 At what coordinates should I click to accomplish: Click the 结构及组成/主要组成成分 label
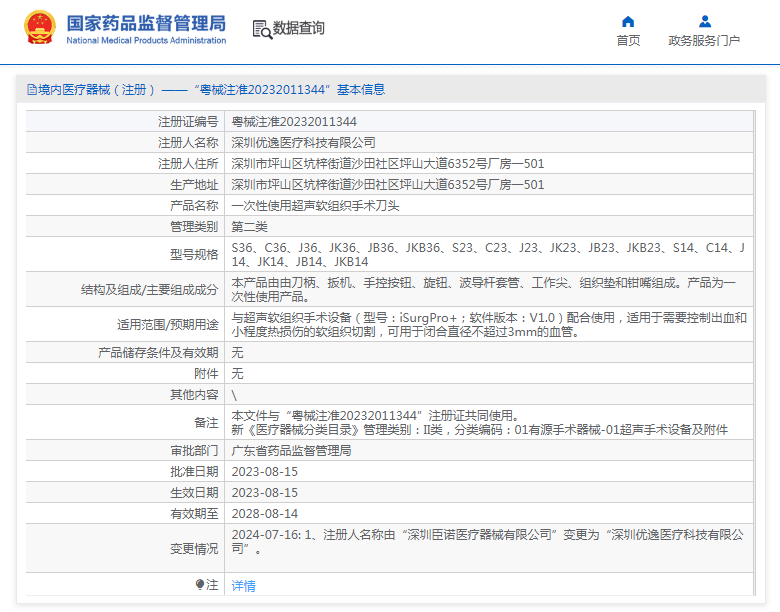[150, 290]
